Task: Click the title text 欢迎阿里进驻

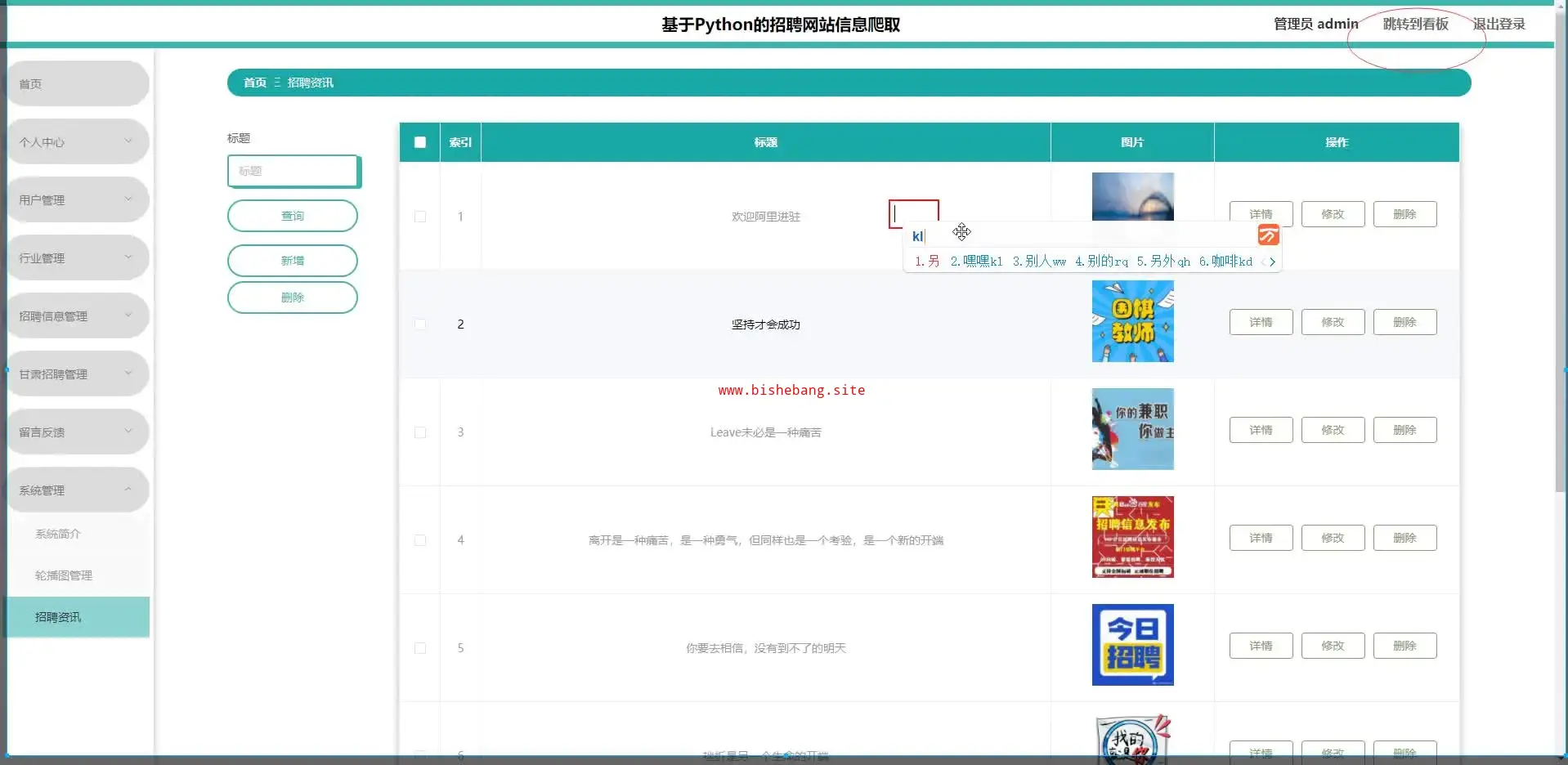Action: [766, 217]
